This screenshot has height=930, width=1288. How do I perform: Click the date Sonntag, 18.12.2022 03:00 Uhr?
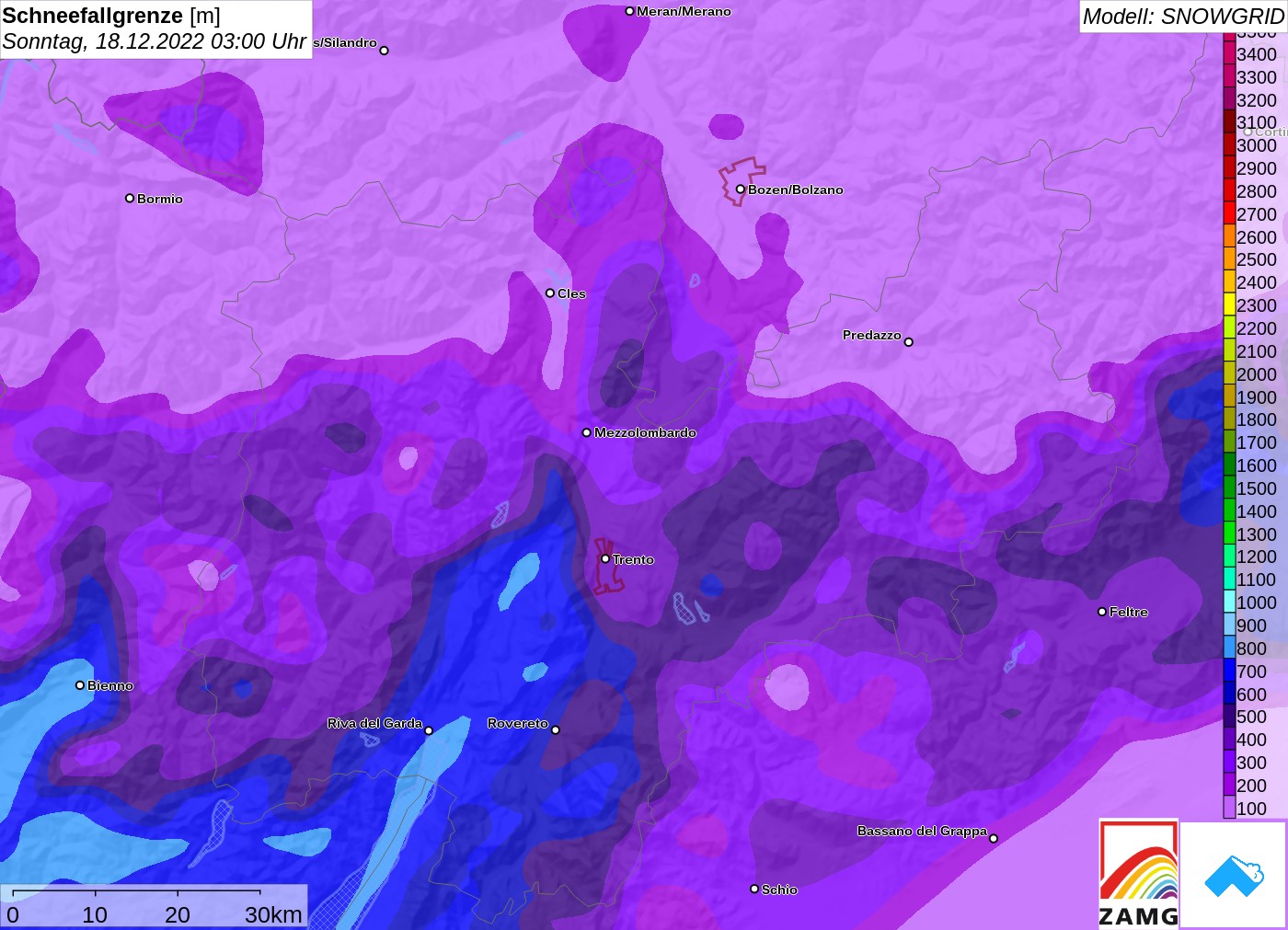pos(155,41)
